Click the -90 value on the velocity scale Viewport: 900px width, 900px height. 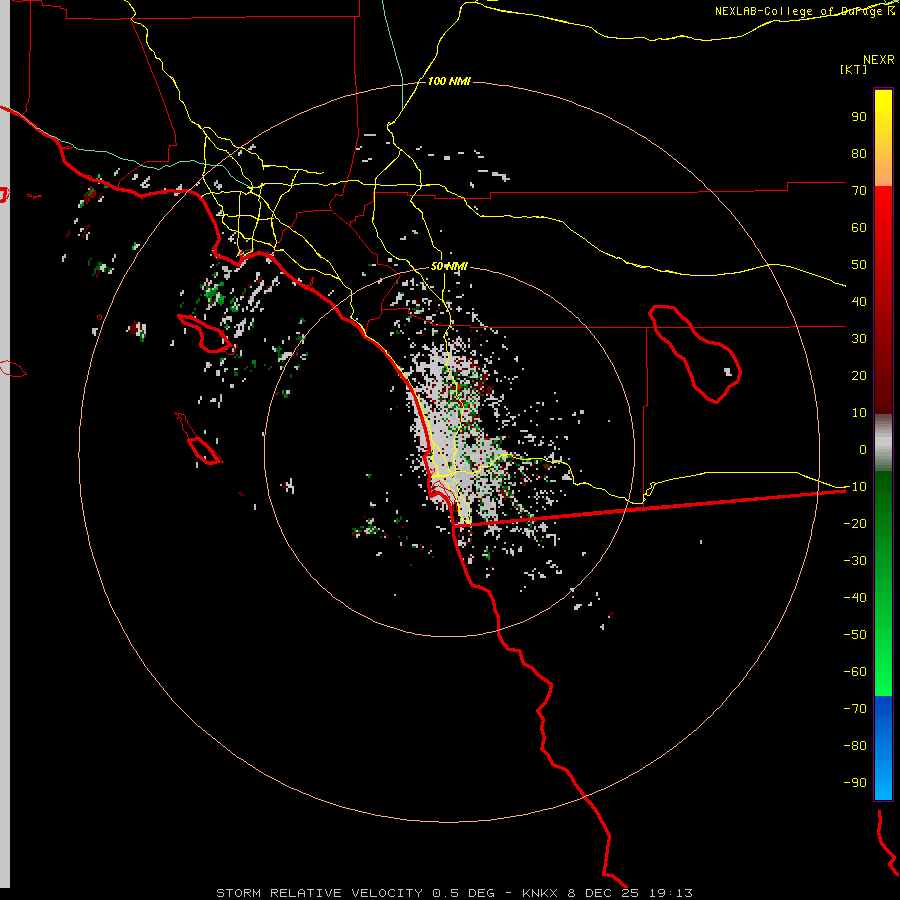pyautogui.click(x=855, y=783)
